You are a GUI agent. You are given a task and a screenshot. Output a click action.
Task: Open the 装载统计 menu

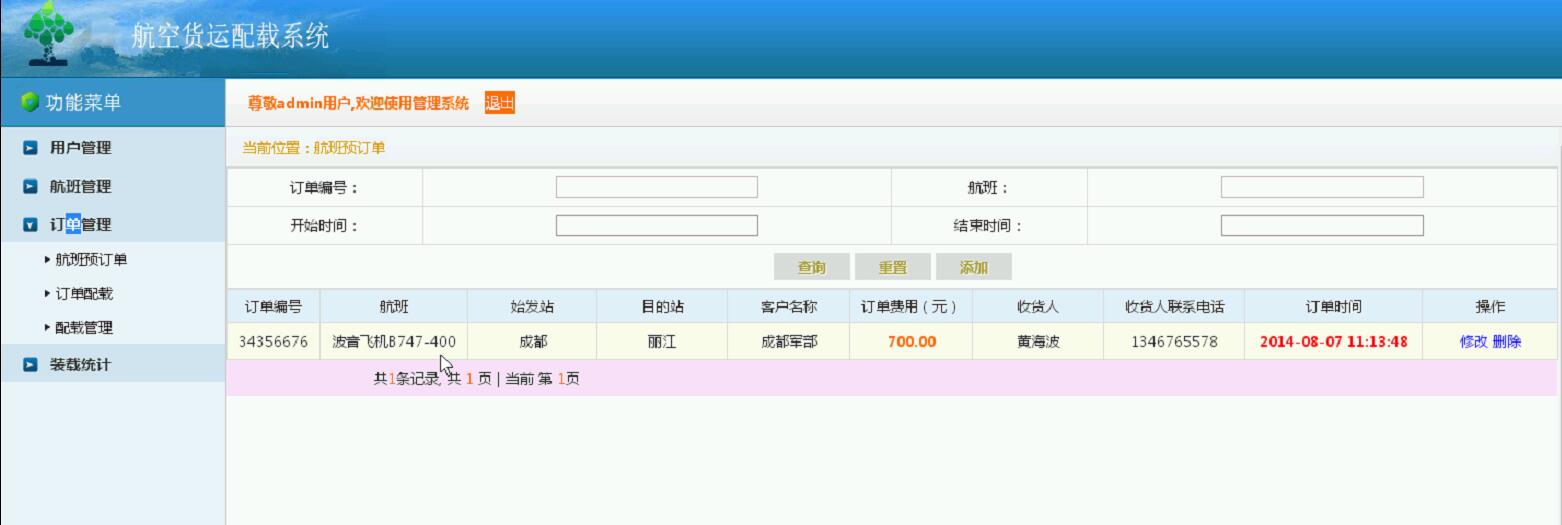(x=81, y=365)
